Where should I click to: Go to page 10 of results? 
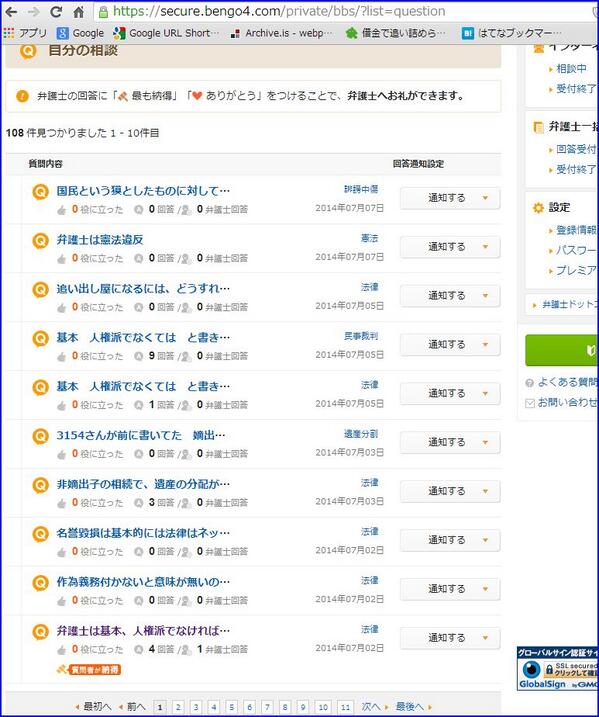323,707
